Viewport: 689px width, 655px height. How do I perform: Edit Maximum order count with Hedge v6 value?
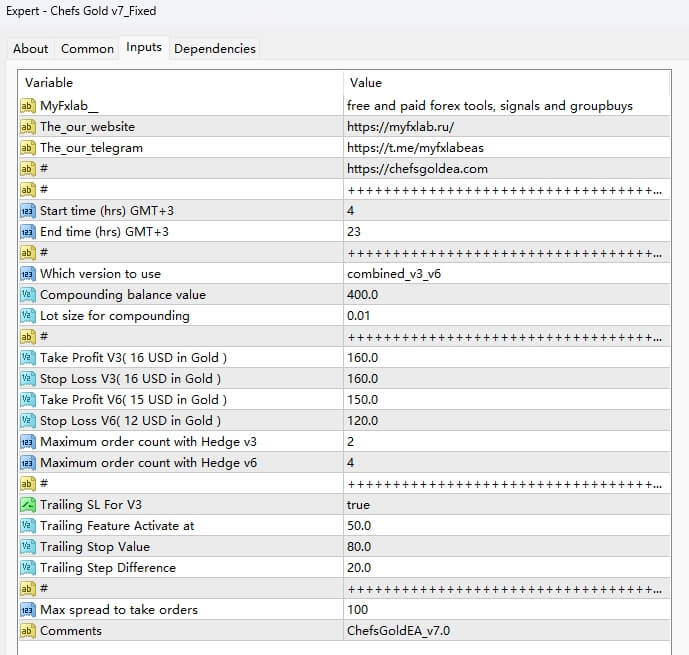[x=351, y=463]
